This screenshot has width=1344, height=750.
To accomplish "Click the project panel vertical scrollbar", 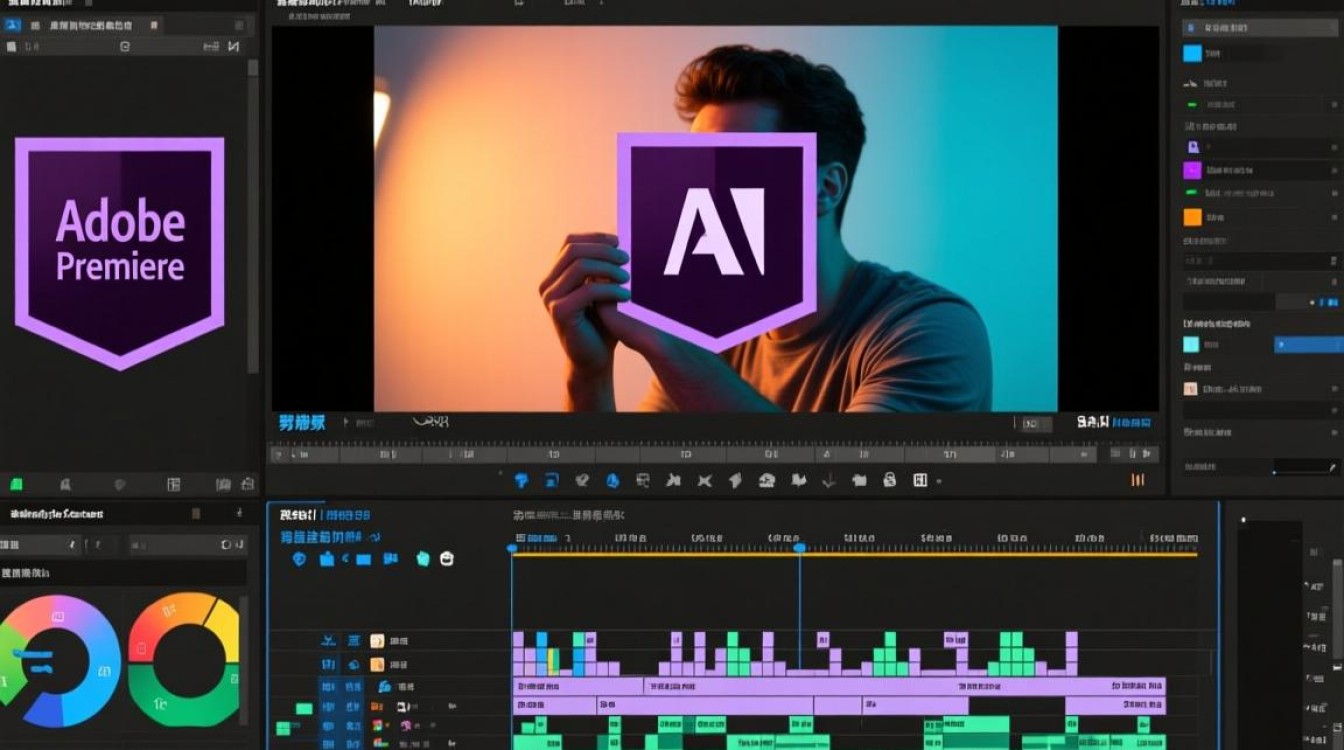I will pyautogui.click(x=253, y=215).
